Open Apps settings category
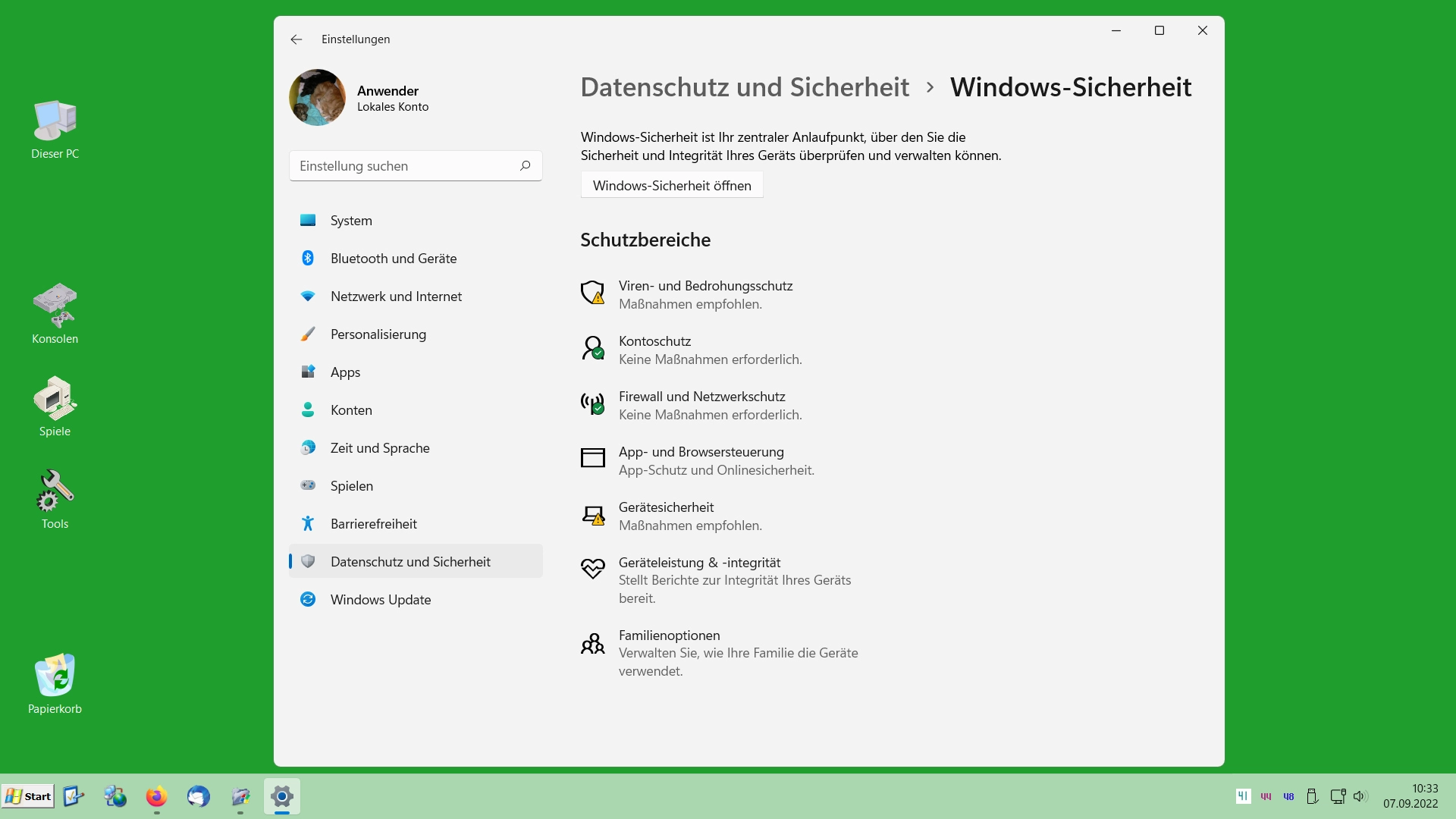 click(416, 372)
